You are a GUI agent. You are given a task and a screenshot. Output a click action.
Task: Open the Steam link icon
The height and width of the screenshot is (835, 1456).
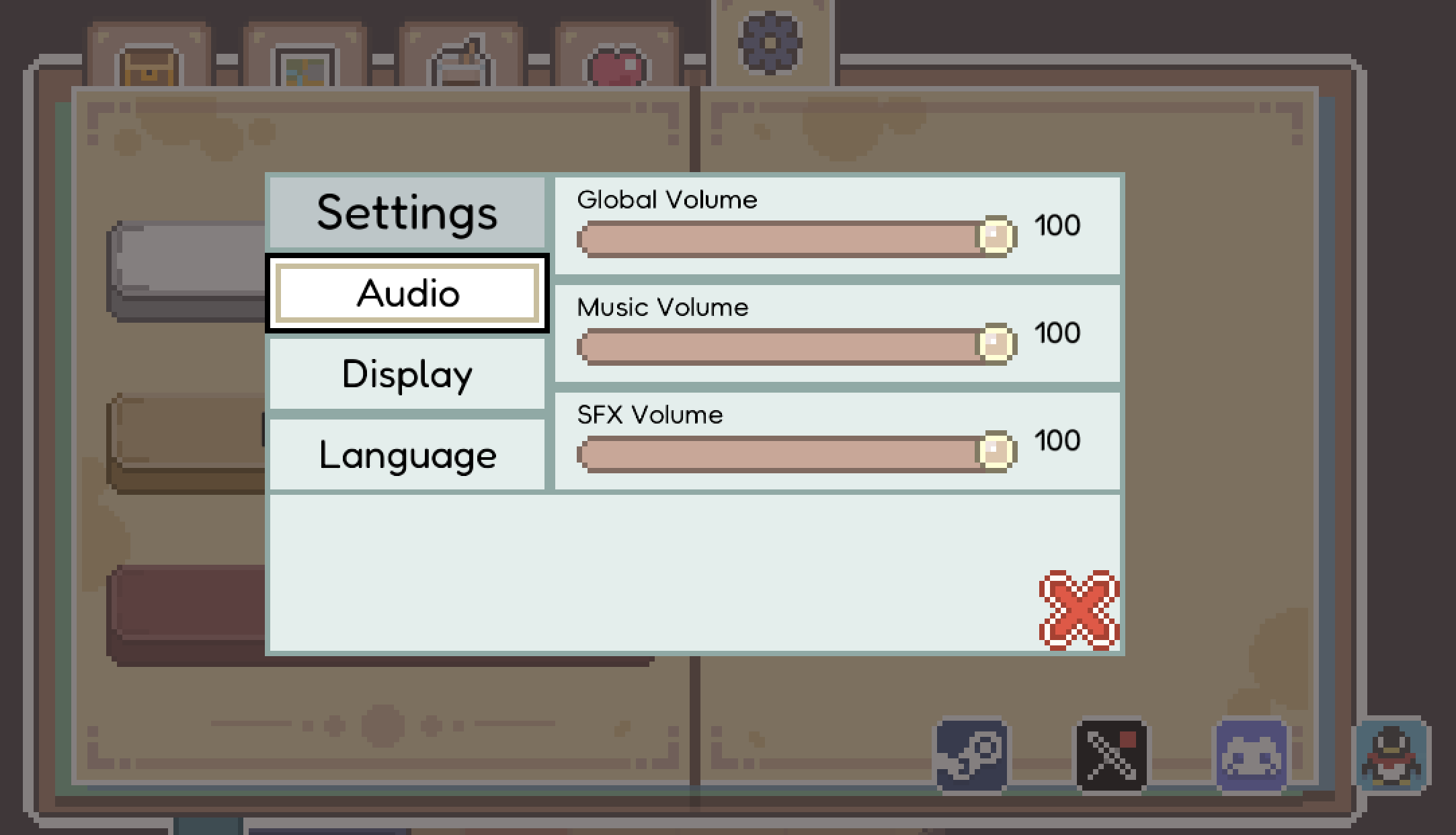(971, 756)
